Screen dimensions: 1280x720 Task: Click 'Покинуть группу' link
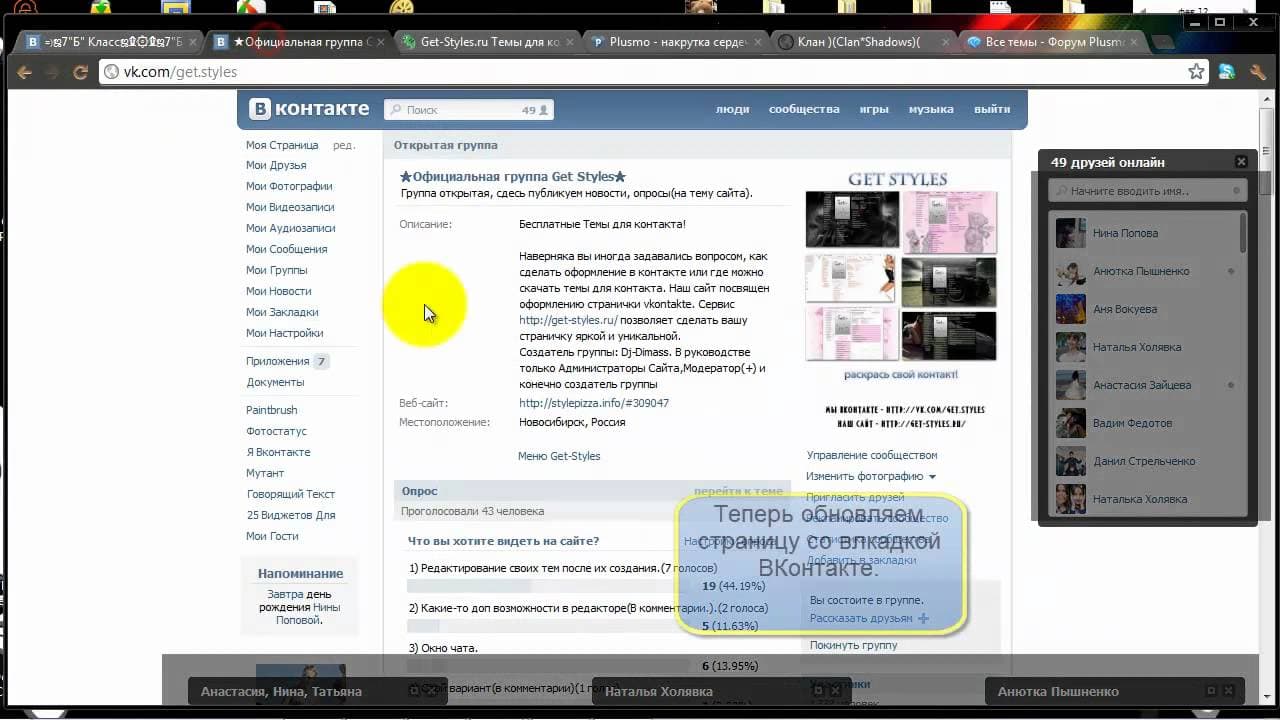point(853,645)
